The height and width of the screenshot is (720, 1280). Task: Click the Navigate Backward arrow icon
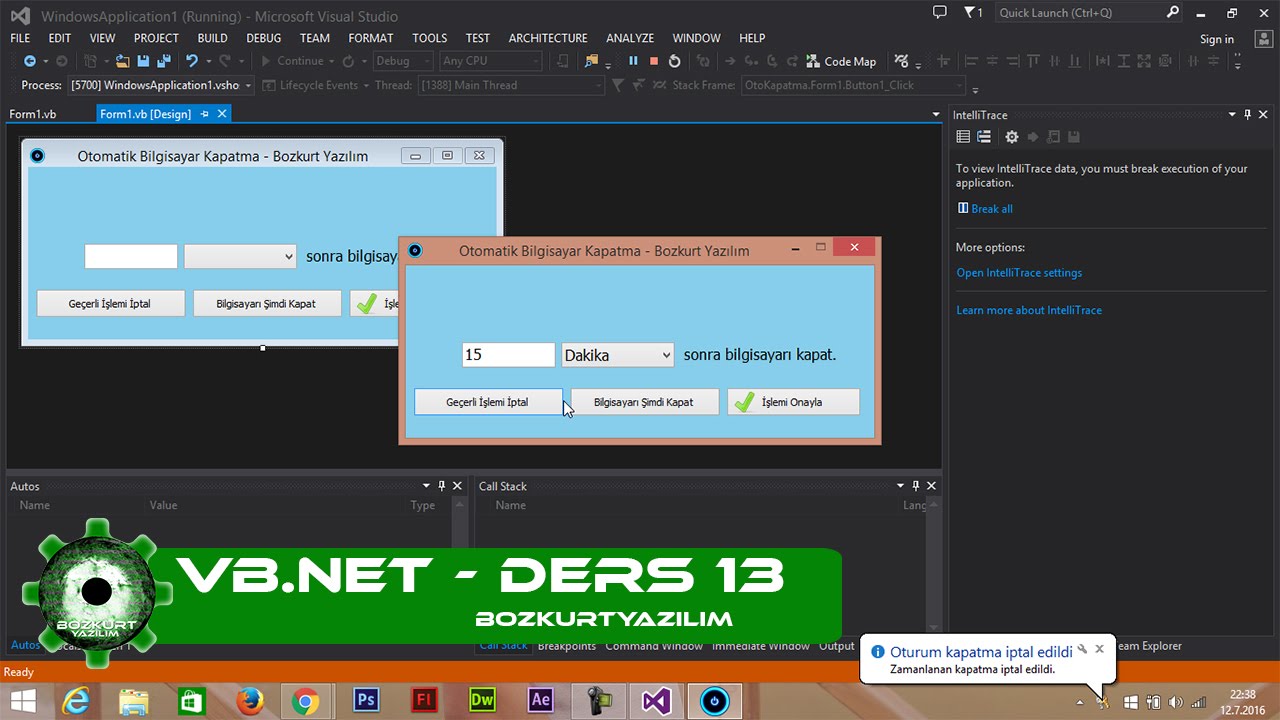click(x=29, y=61)
